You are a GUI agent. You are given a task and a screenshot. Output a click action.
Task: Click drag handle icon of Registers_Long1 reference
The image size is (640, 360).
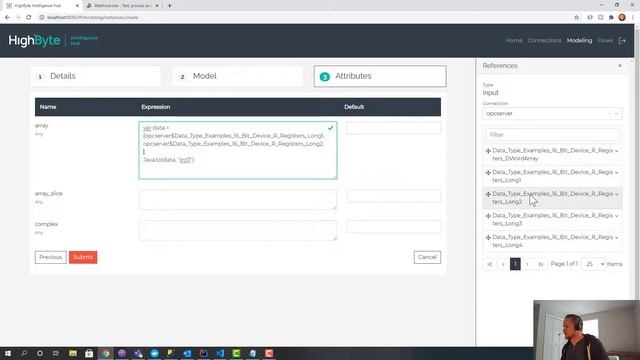[488, 173]
